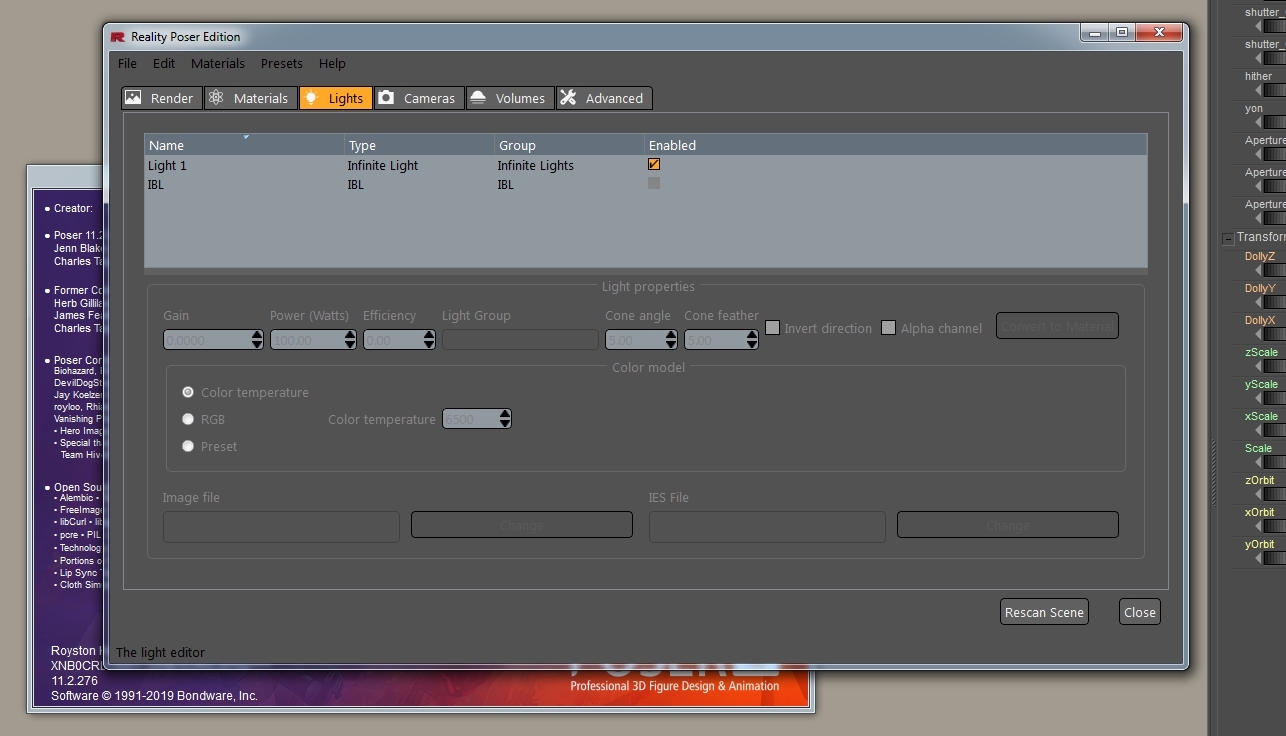The height and width of the screenshot is (736, 1286).
Task: Open the File menu
Action: coord(127,63)
